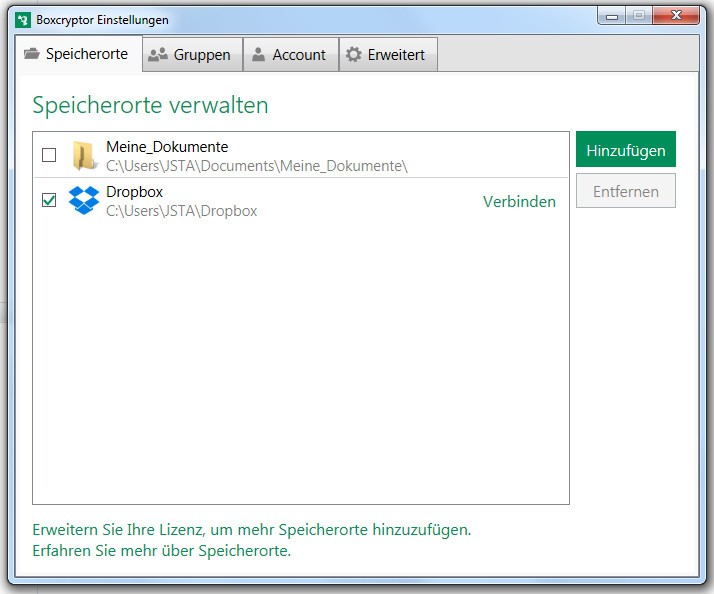Image resolution: width=714 pixels, height=594 pixels.
Task: Click the path C:\Users\JSTA\Documents\Meine_Dokumente\
Action: point(257,166)
